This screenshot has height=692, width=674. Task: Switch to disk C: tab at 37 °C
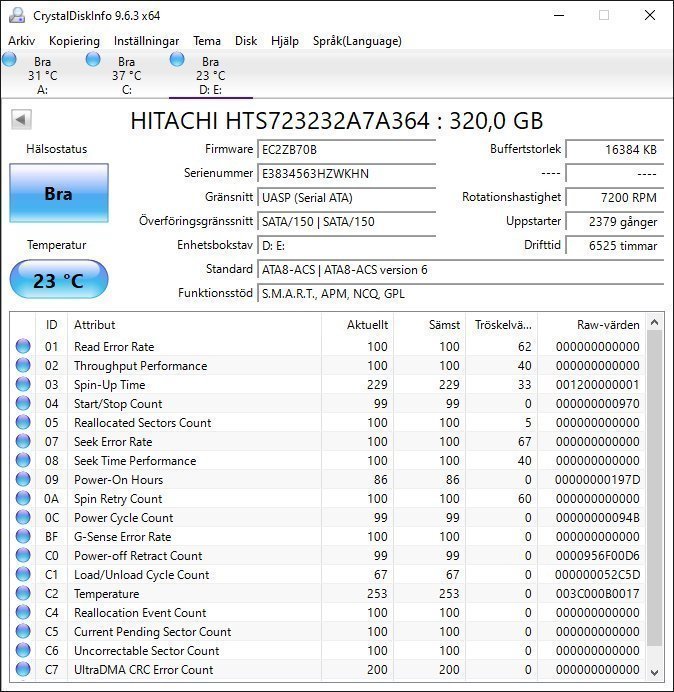click(127, 75)
